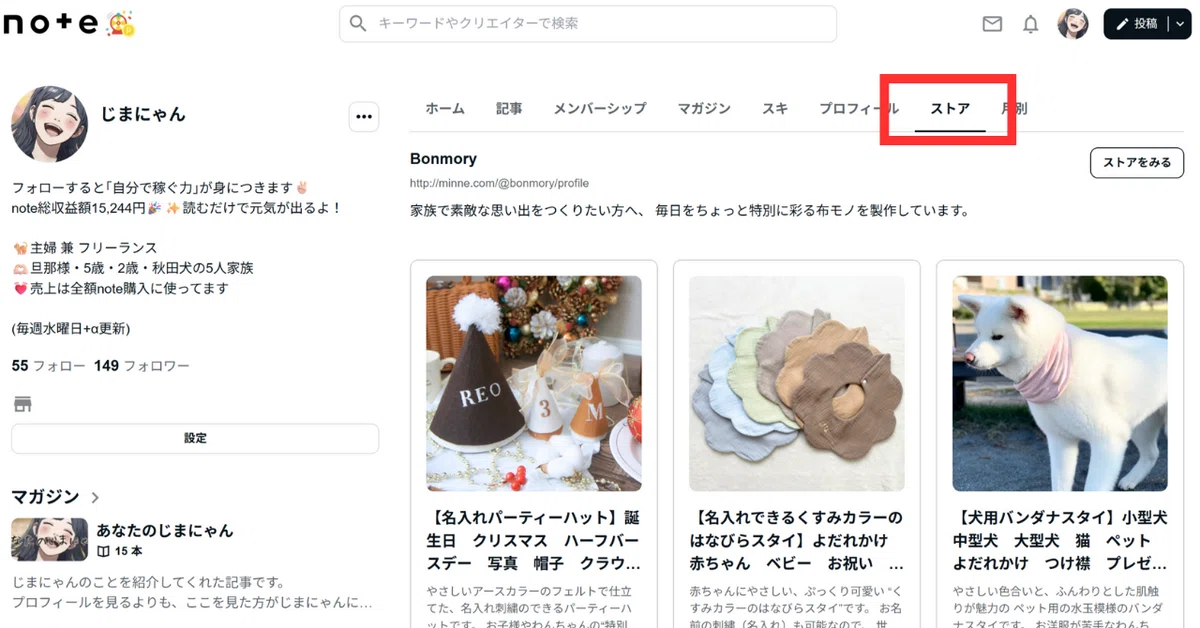The width and height of the screenshot is (1200, 628).
Task: Open the white dog bandana product image
Action: [1060, 383]
